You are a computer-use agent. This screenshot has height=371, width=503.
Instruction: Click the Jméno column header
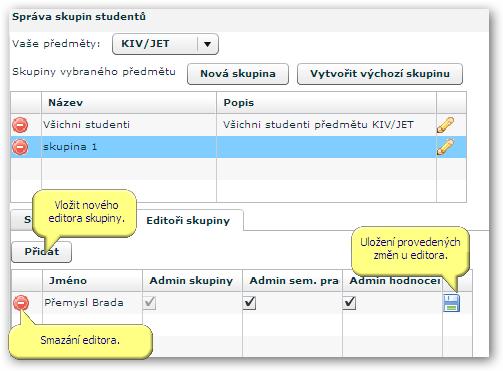pos(92,281)
